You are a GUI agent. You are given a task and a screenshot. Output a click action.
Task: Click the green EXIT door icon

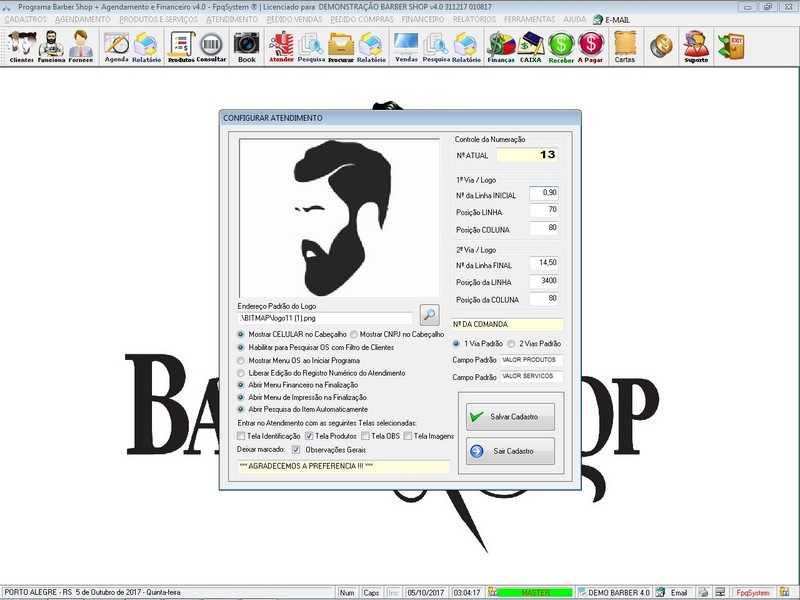click(x=731, y=46)
